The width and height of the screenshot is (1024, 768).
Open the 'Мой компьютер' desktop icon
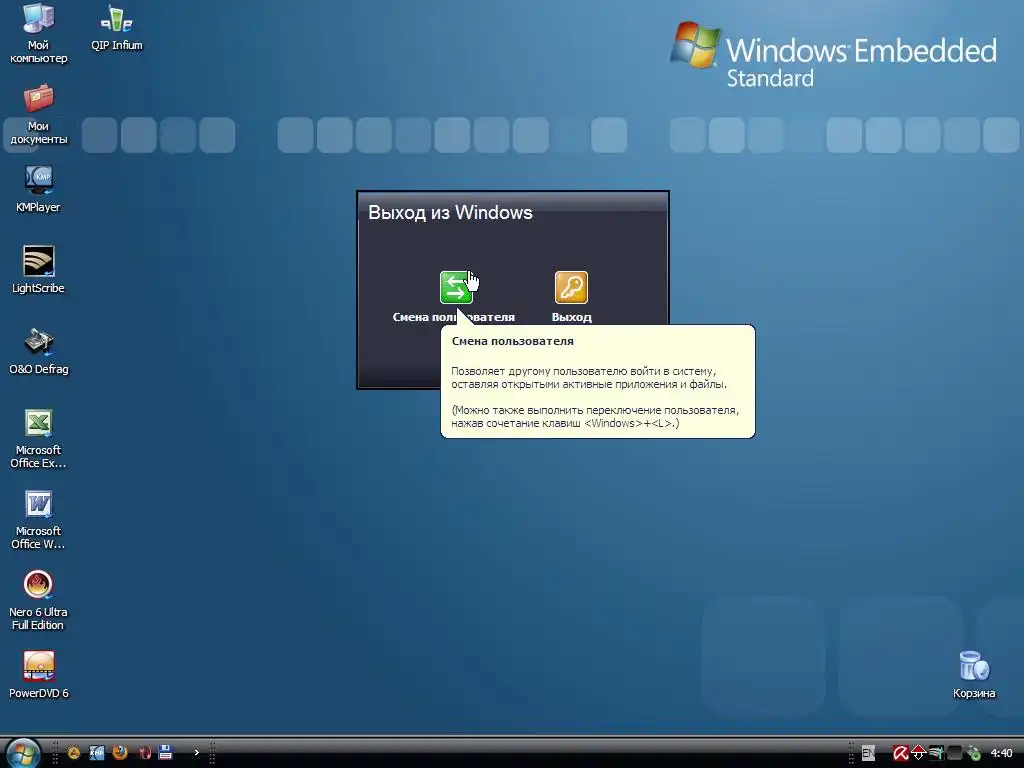tap(39, 33)
